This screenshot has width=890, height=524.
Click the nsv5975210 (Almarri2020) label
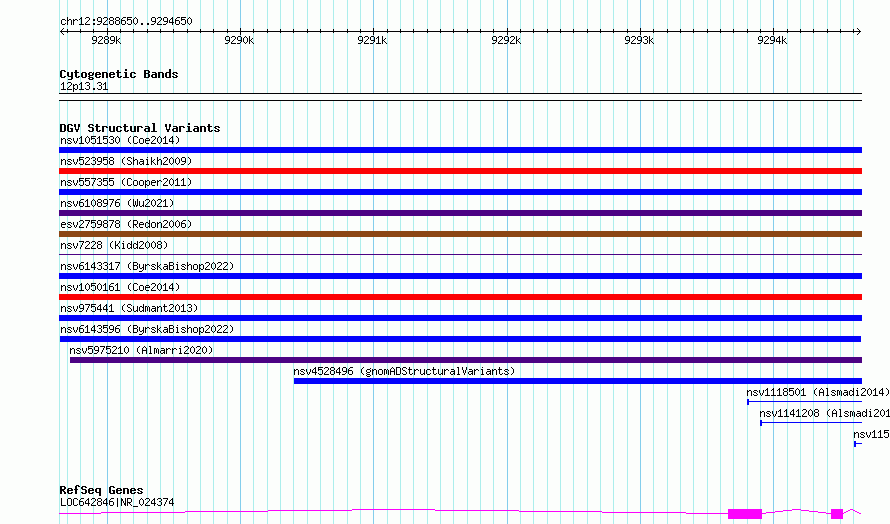141,350
